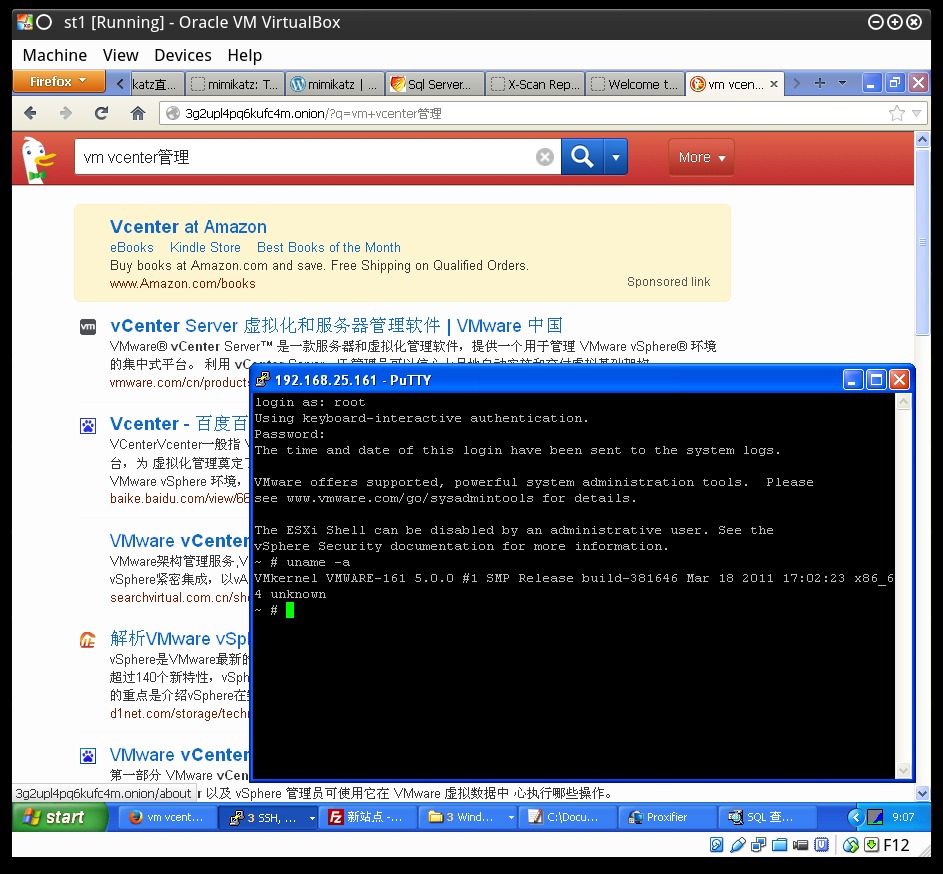This screenshot has width=943, height=874.
Task: Open a new tab with plus icon
Action: (x=820, y=83)
